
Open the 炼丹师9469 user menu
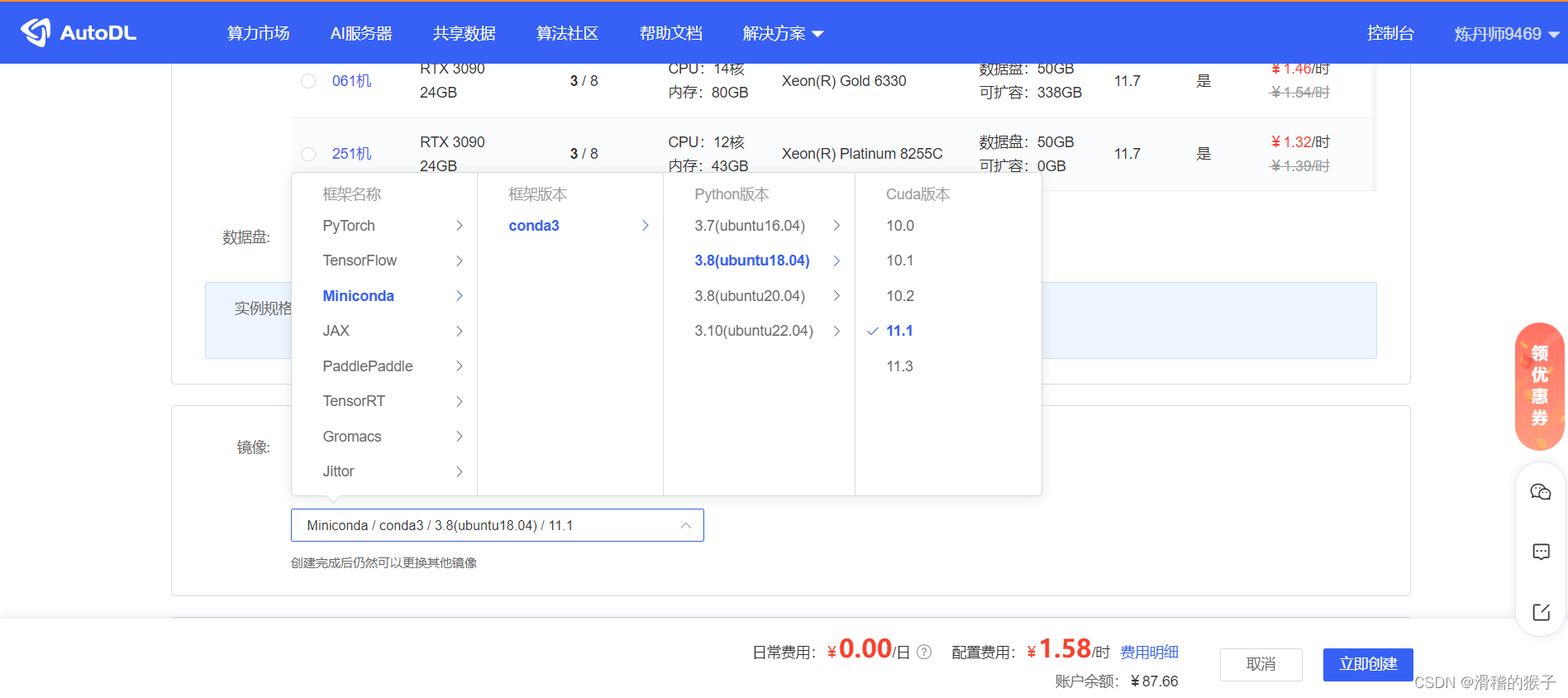point(1507,34)
